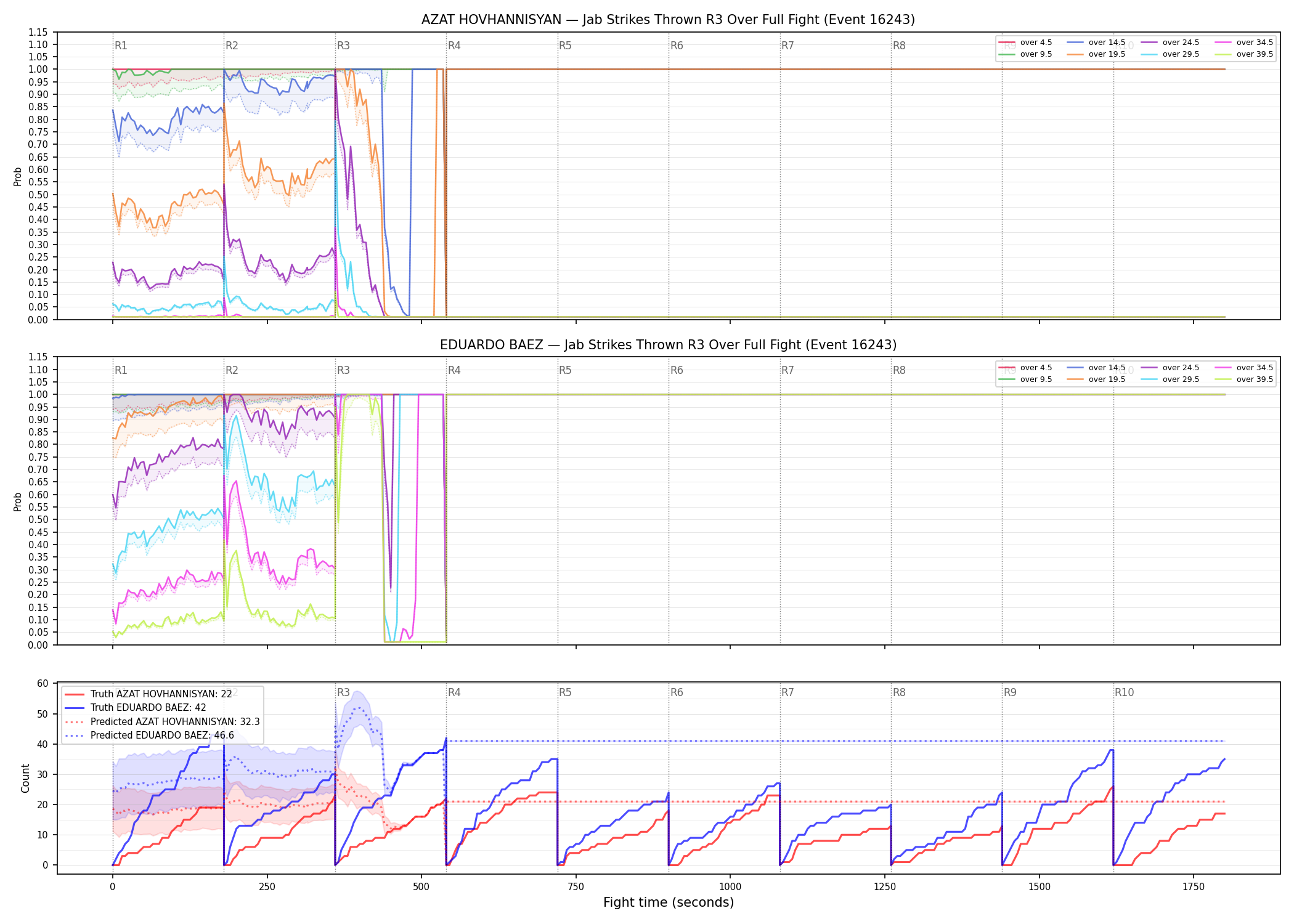Click 'over 29.5' legend entry in middle chart
1294x924 pixels.
point(1170,379)
